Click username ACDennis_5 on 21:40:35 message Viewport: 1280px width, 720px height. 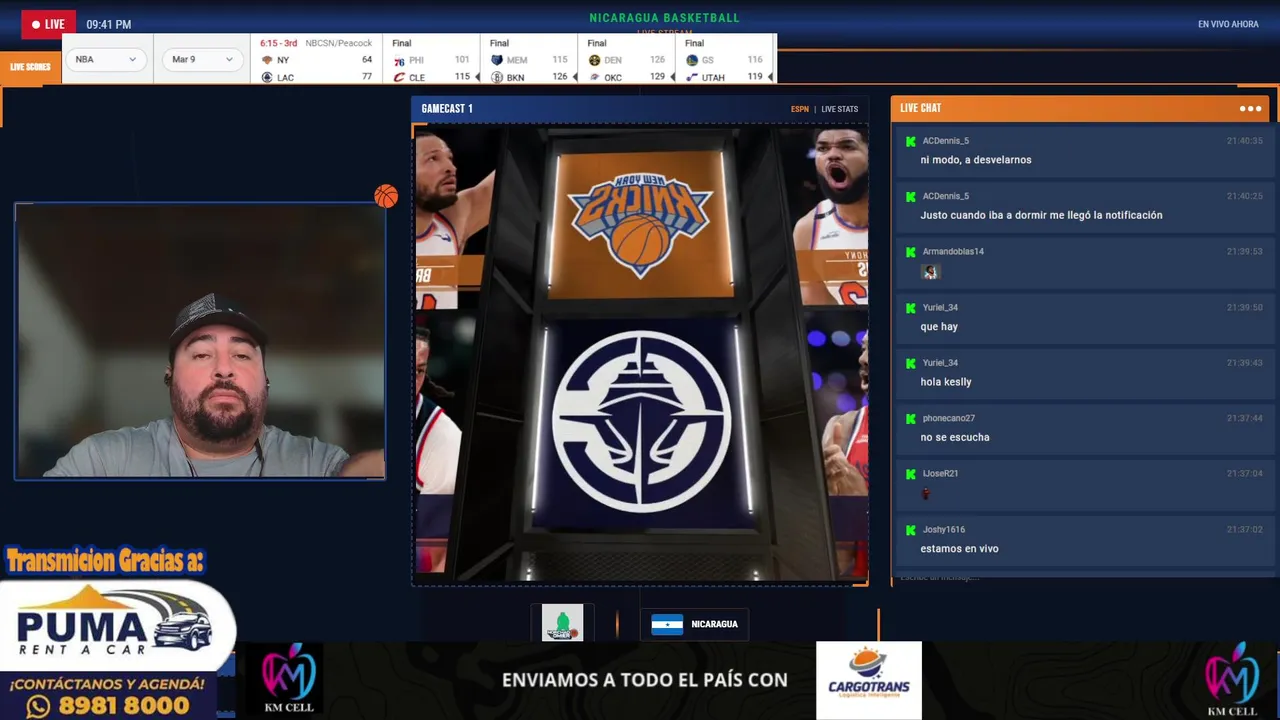[x=946, y=141]
